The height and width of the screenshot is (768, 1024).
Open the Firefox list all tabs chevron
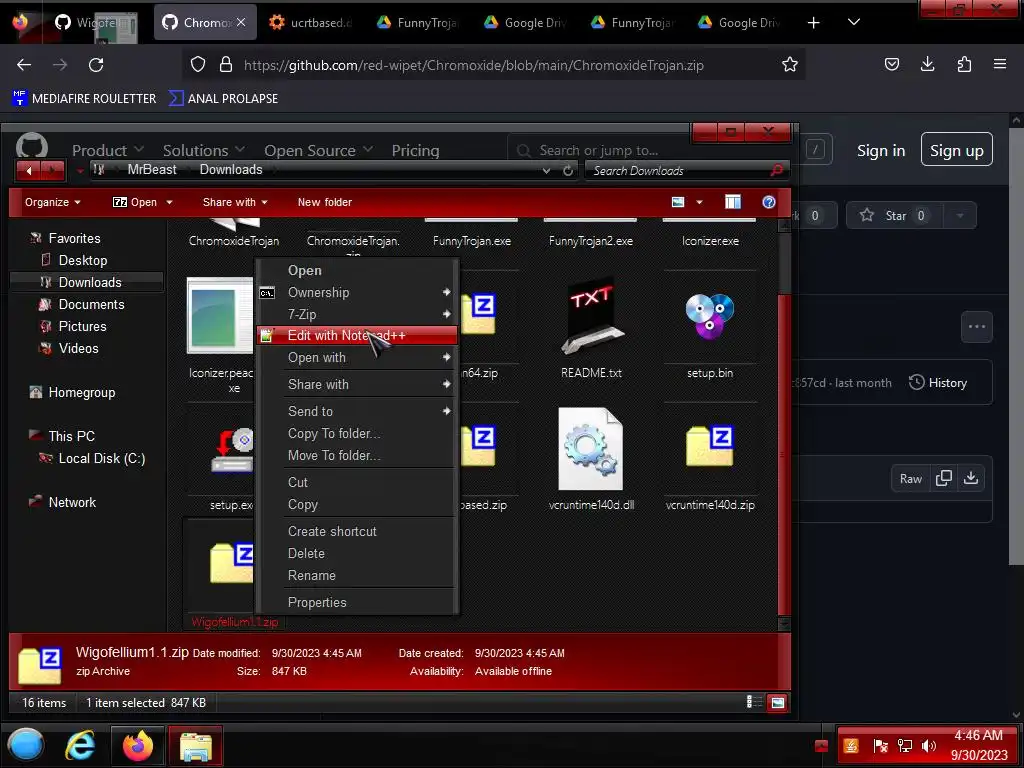click(x=854, y=22)
